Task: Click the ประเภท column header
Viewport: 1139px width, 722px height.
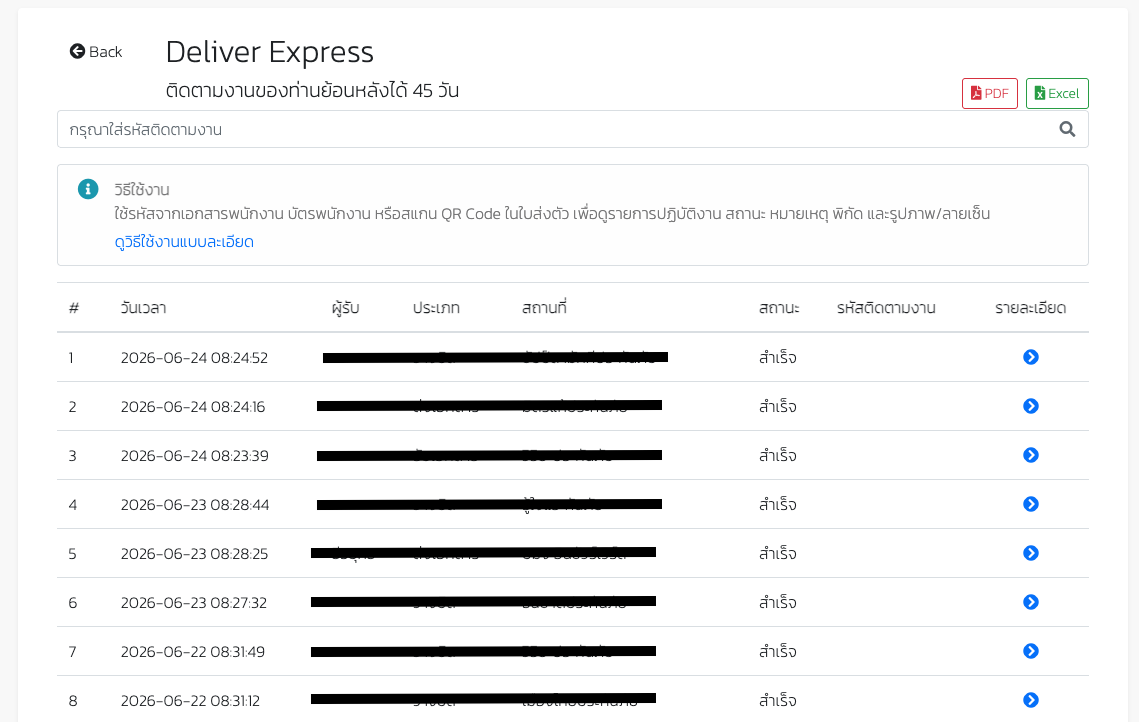Action: [x=436, y=308]
